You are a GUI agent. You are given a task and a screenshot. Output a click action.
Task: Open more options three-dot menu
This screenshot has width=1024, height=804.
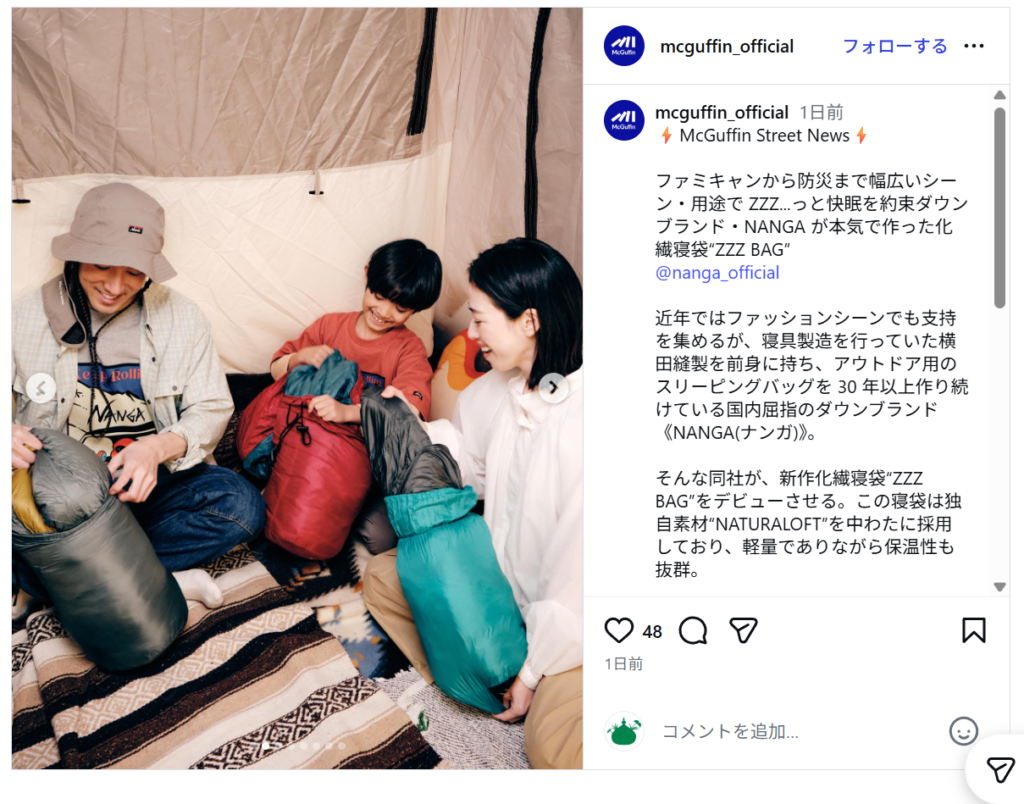coord(974,46)
